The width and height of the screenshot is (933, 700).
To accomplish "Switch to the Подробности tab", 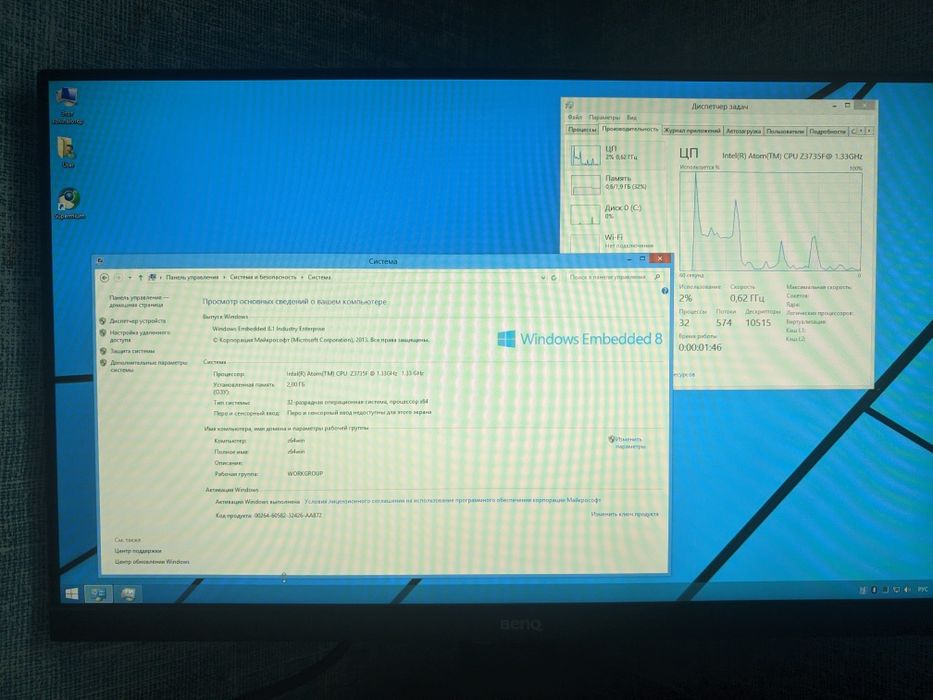I will click(x=828, y=131).
